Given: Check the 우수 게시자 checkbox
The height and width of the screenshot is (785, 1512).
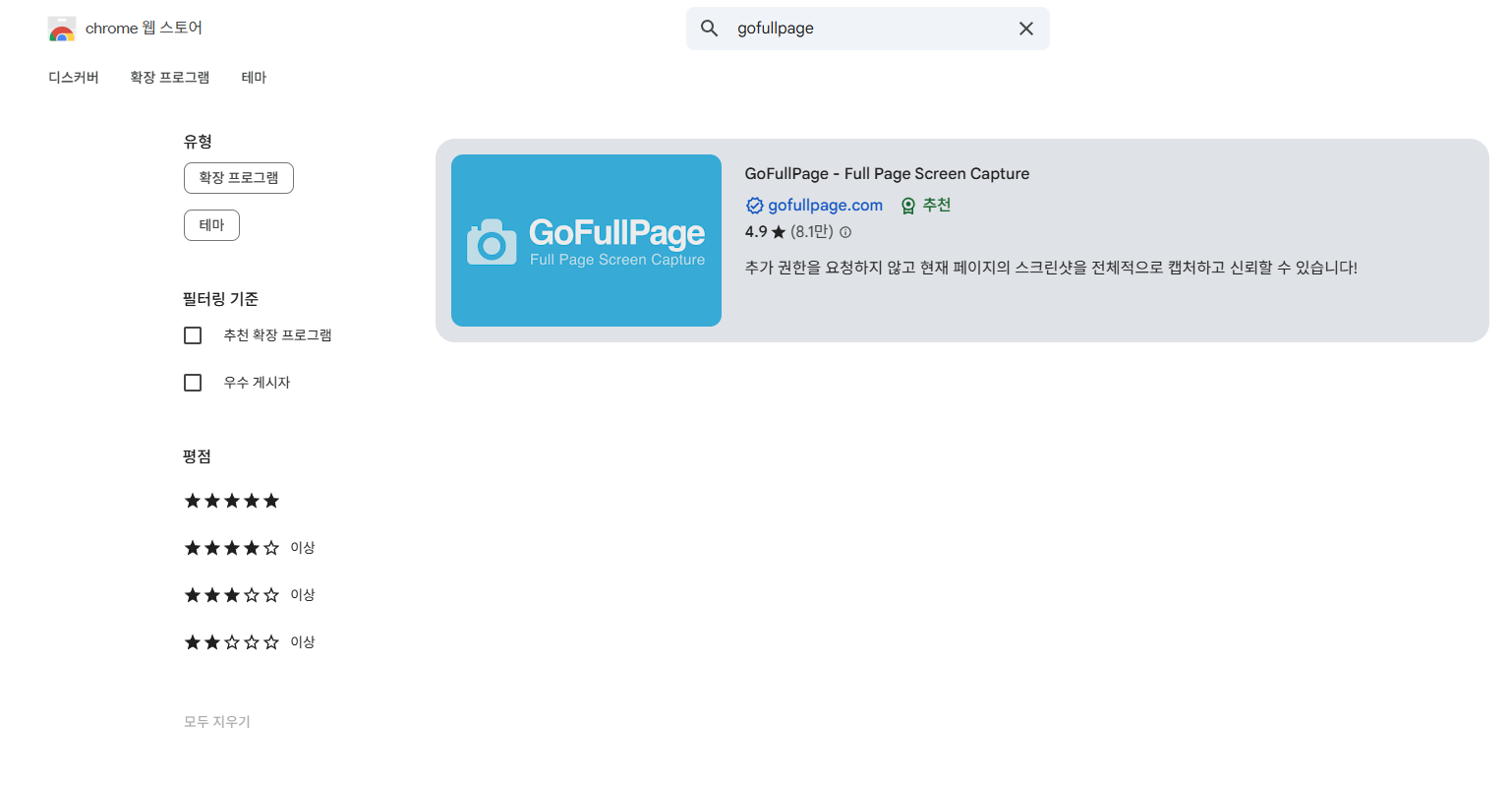Looking at the screenshot, I should coord(193,383).
